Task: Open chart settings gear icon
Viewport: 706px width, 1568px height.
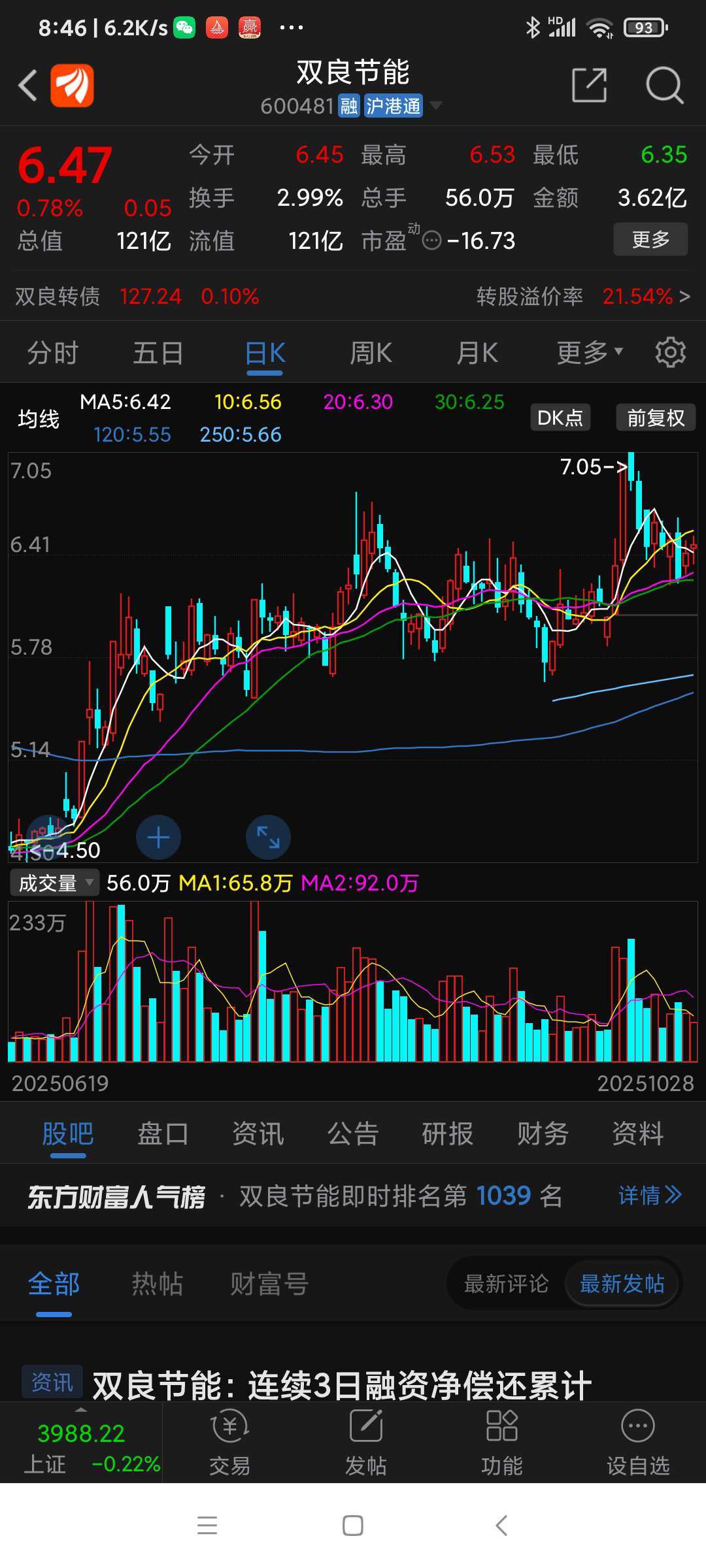Action: (x=671, y=353)
